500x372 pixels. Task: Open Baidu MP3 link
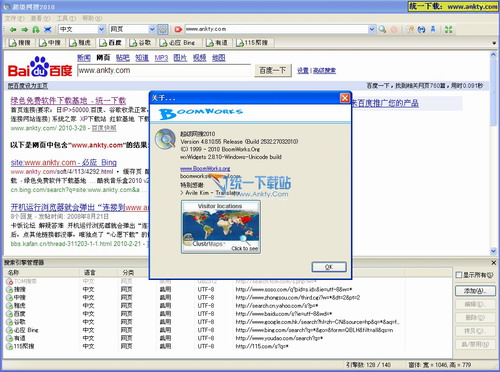coord(161,58)
